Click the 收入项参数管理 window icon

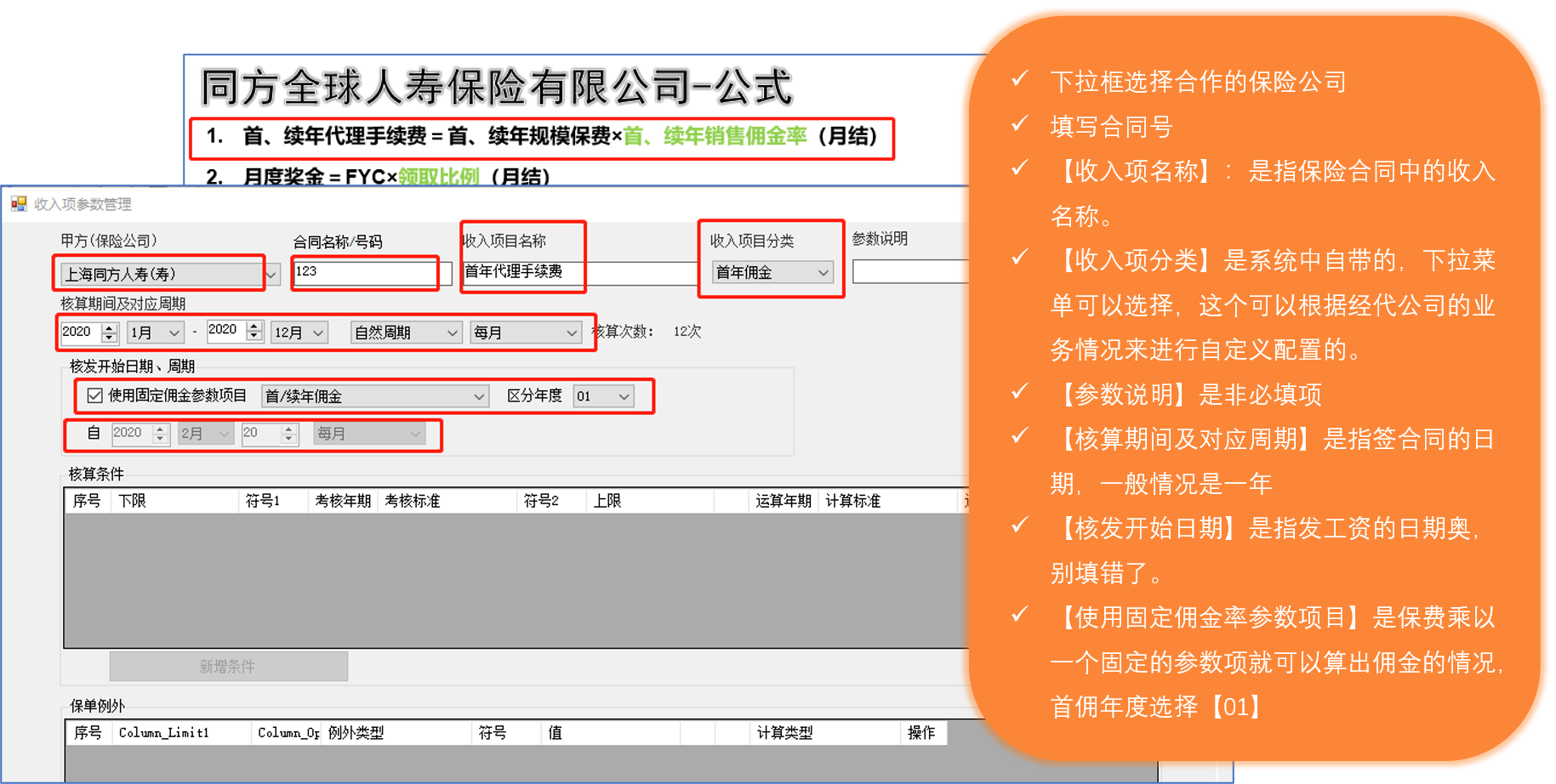click(x=19, y=204)
